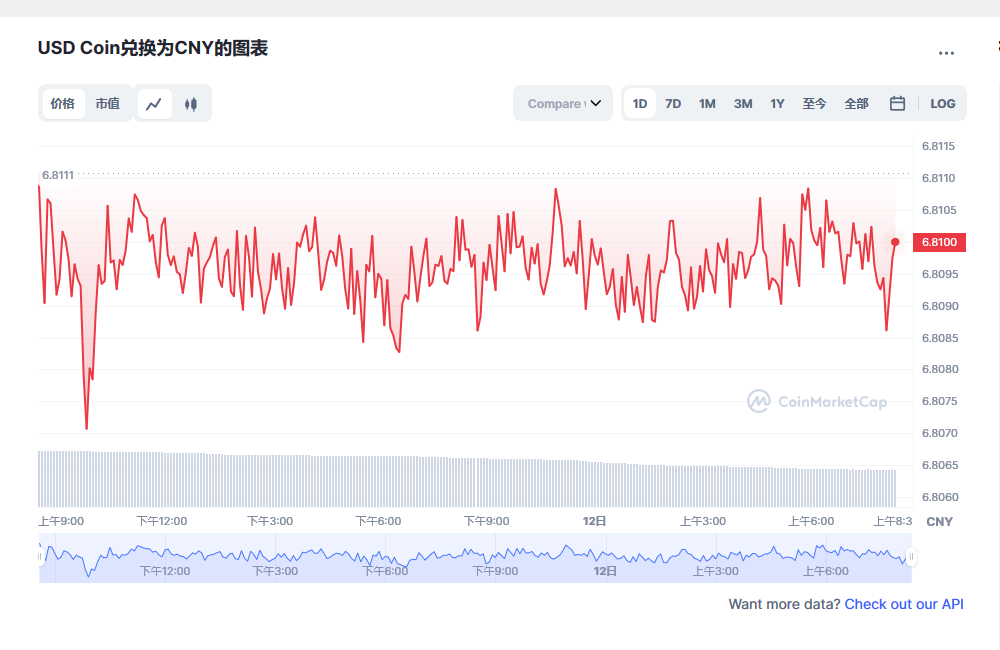This screenshot has width=1000, height=650.
Task: Toggle the LOG scale button
Action: (x=943, y=103)
